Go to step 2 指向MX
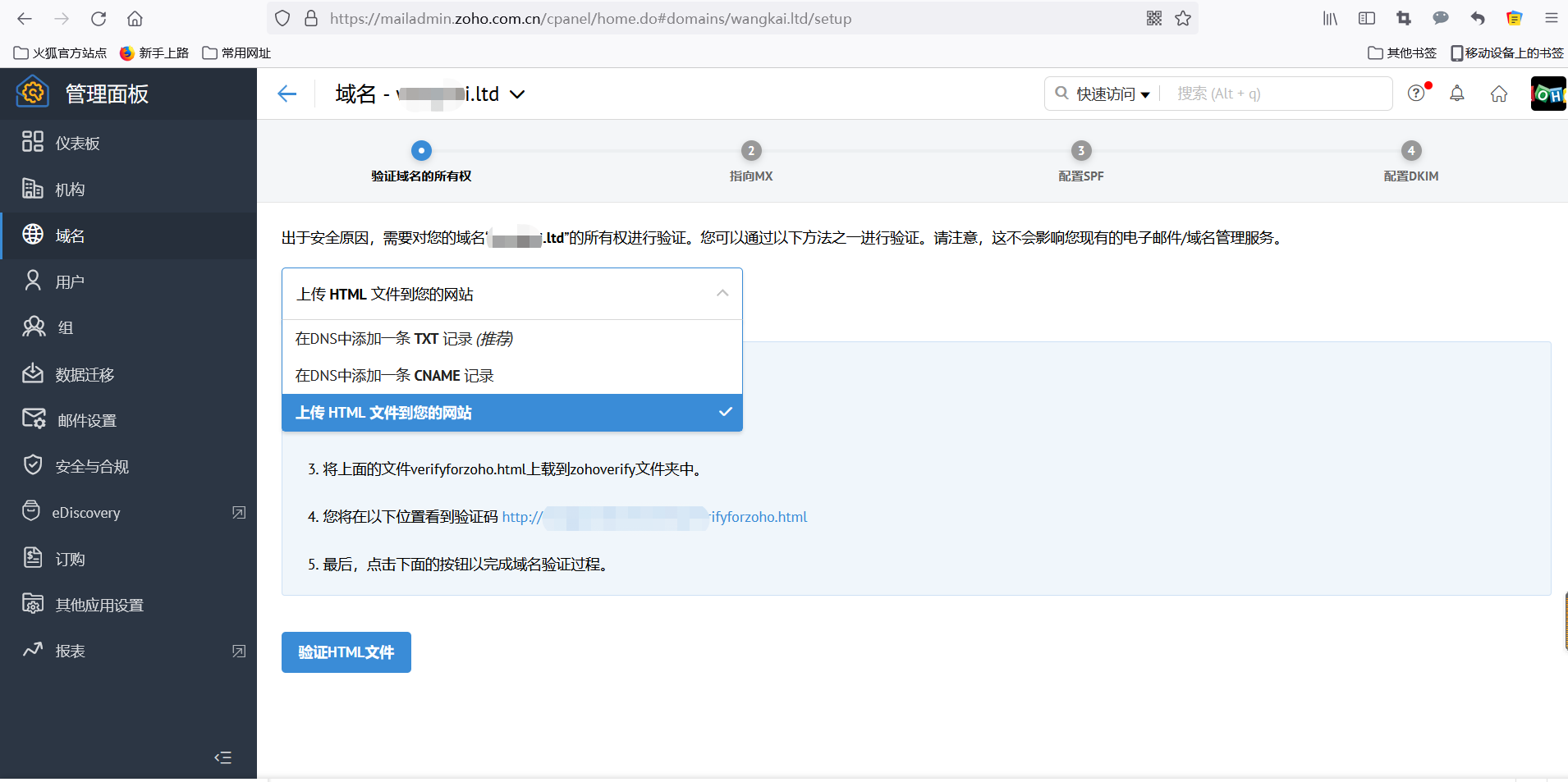 751,161
